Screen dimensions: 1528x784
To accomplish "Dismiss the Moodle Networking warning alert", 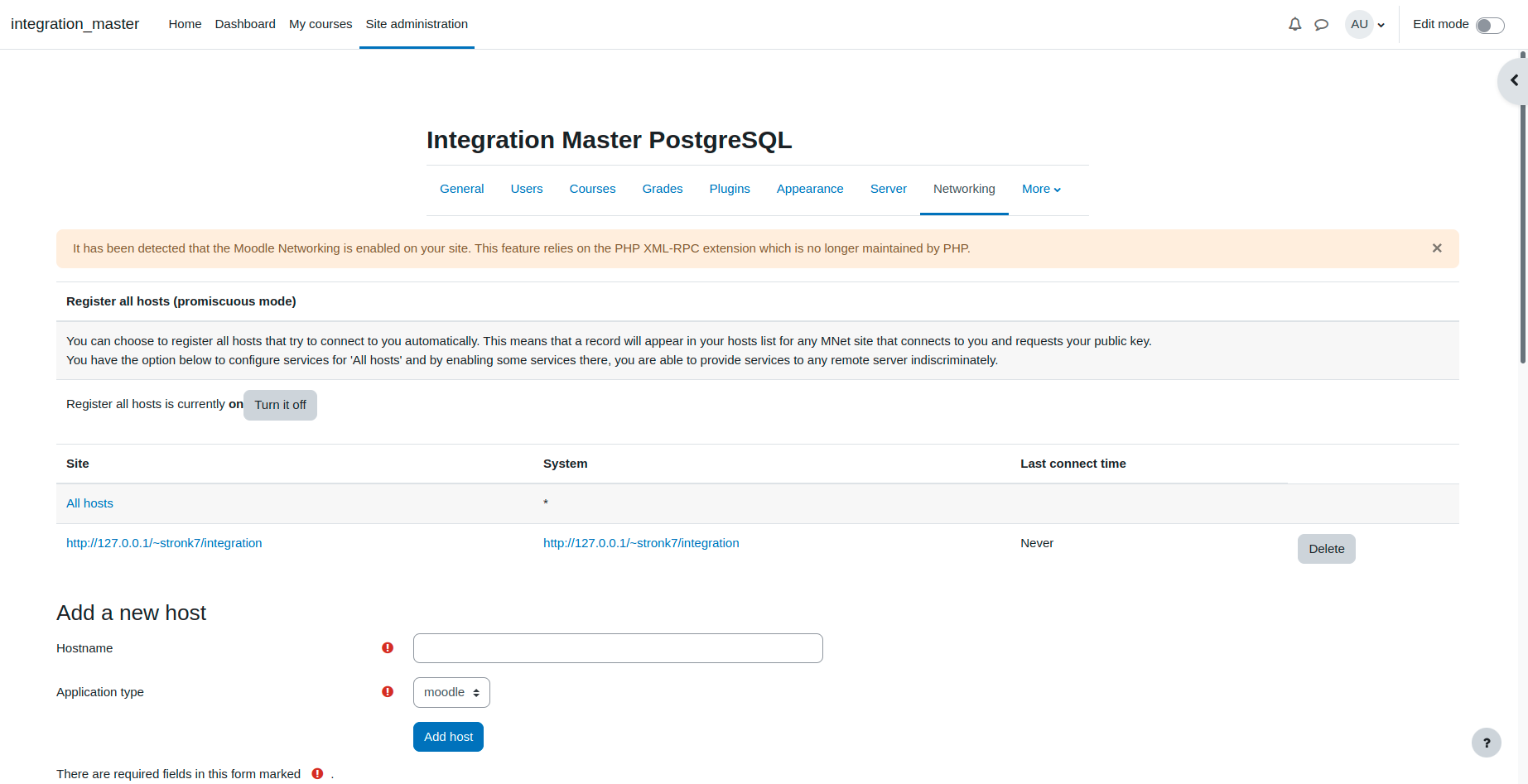I will (1437, 248).
